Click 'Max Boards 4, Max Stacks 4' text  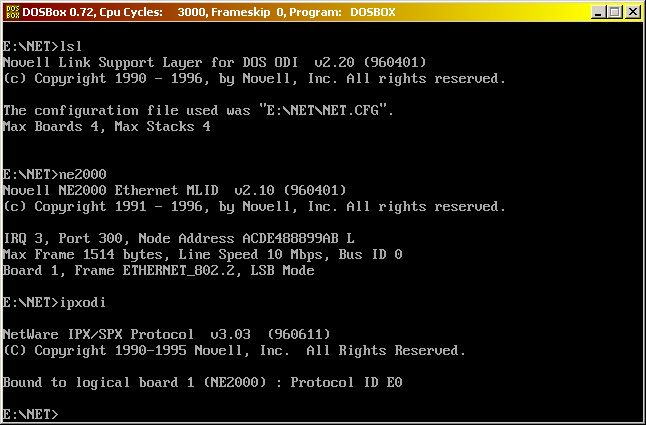coord(107,126)
